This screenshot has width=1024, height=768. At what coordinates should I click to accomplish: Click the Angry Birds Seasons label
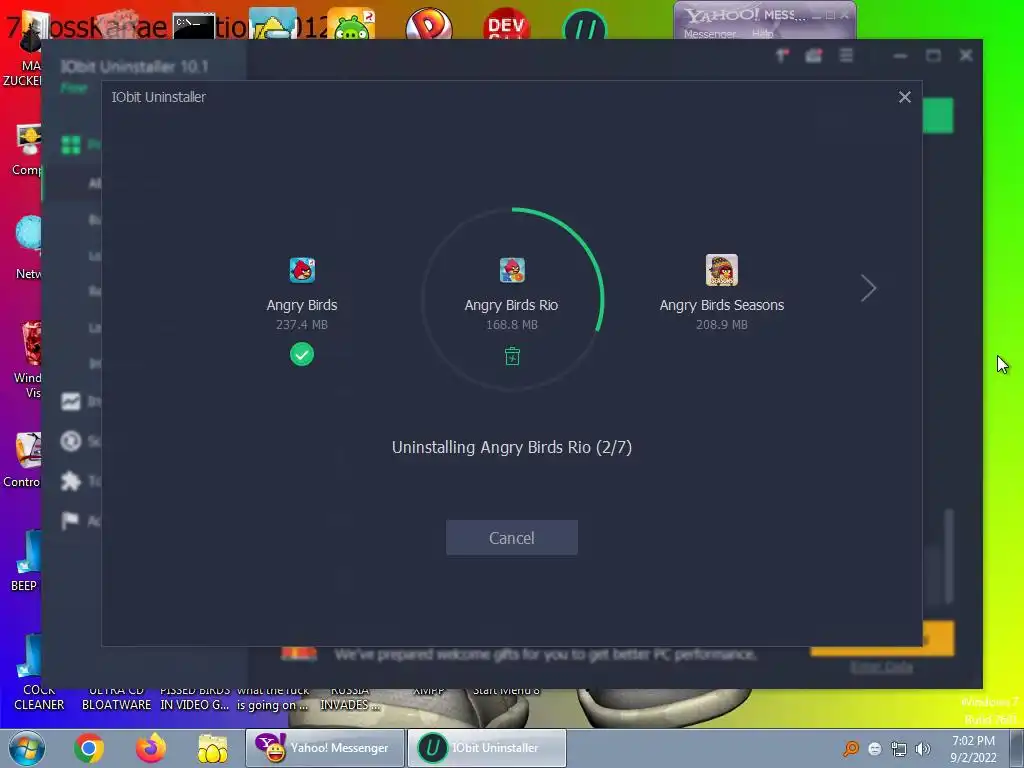722,305
